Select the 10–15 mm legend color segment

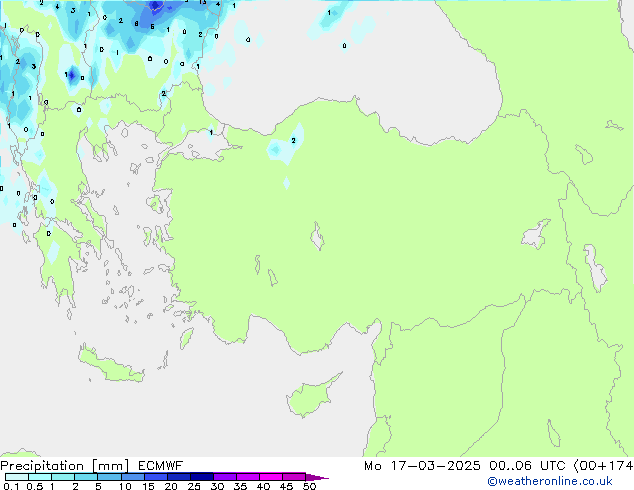click(x=133, y=477)
